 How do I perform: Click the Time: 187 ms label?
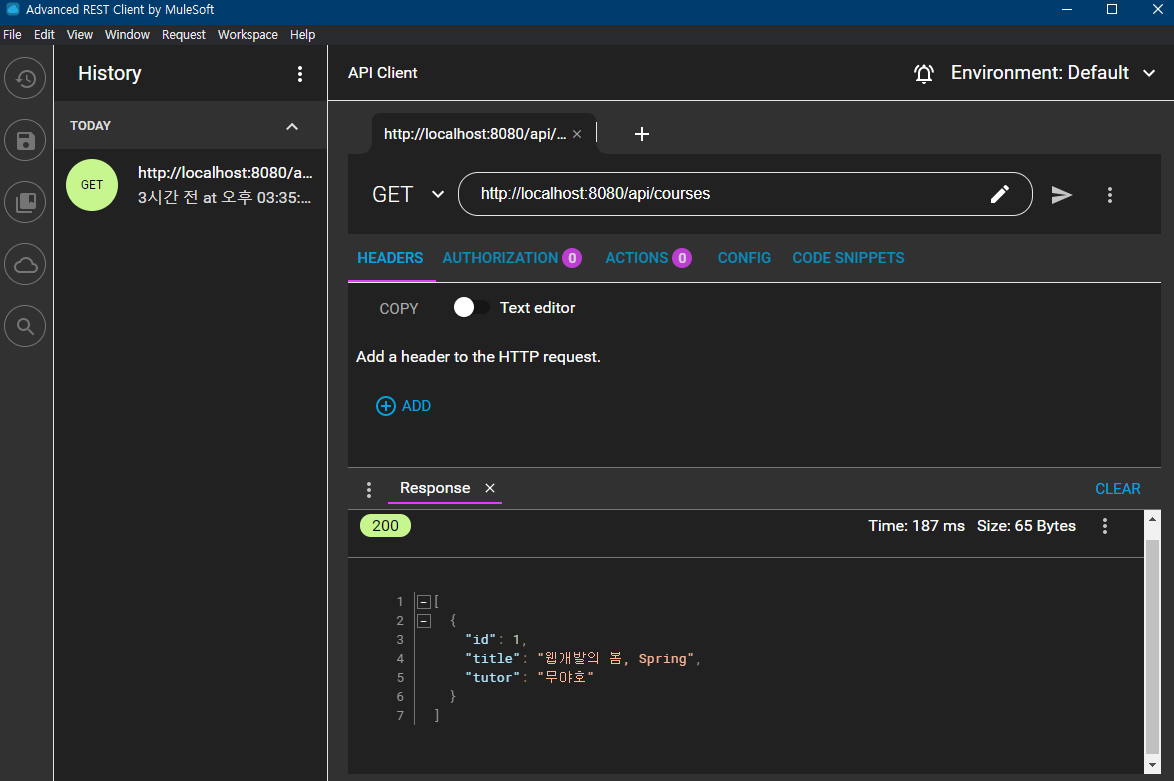[x=916, y=526]
